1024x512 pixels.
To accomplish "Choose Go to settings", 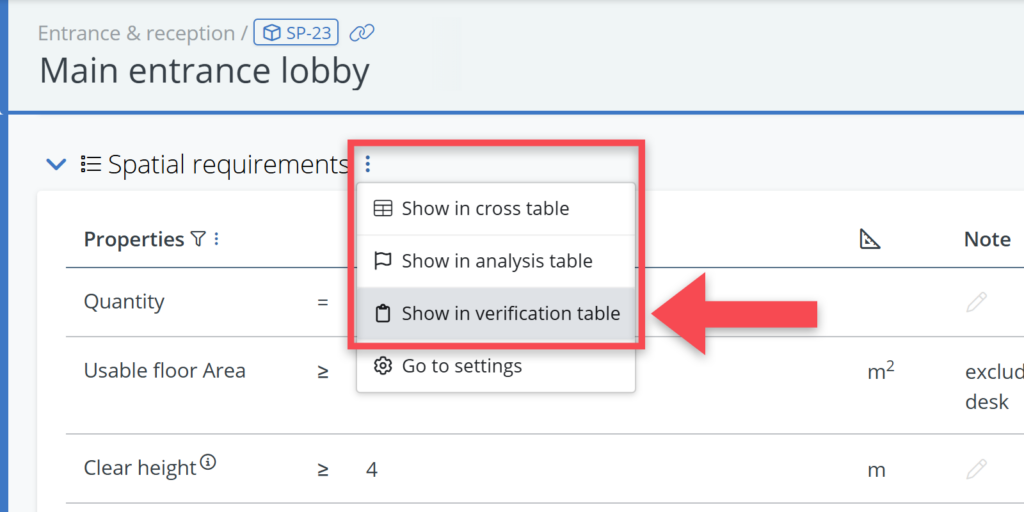I will (461, 366).
